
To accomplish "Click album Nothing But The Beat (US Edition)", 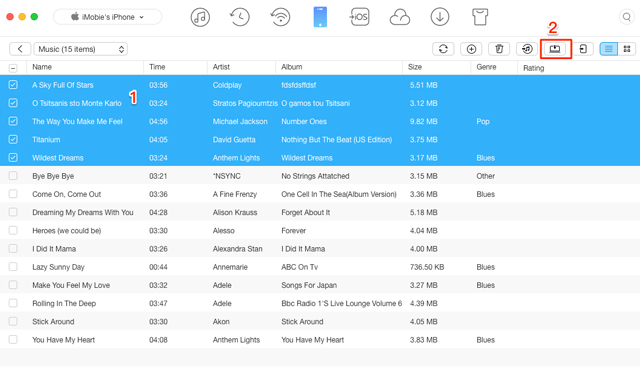I will click(x=337, y=140).
